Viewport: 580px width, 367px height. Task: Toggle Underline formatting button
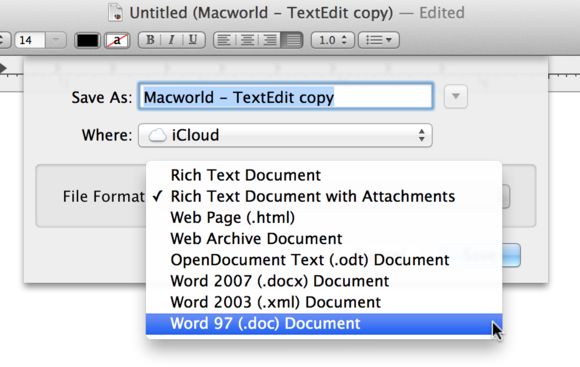[193, 40]
